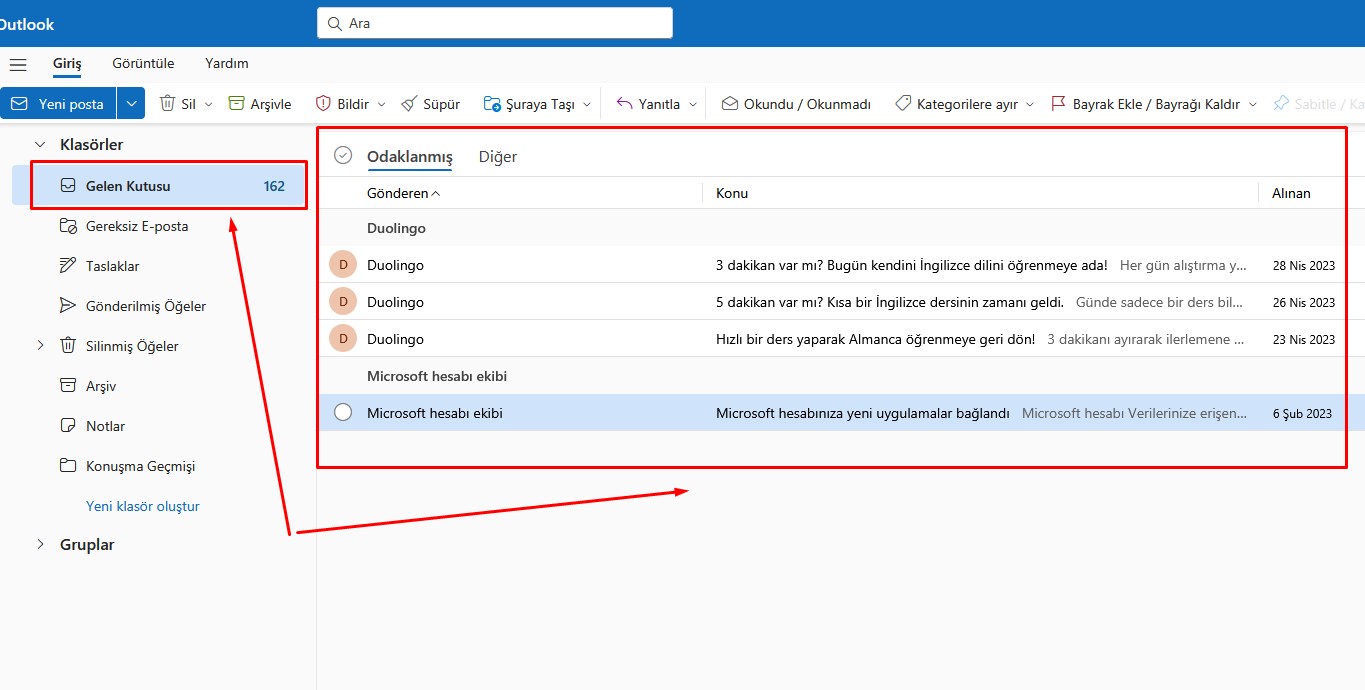Open the Şuraya Taşı dropdown arrow

pyautogui.click(x=586, y=103)
